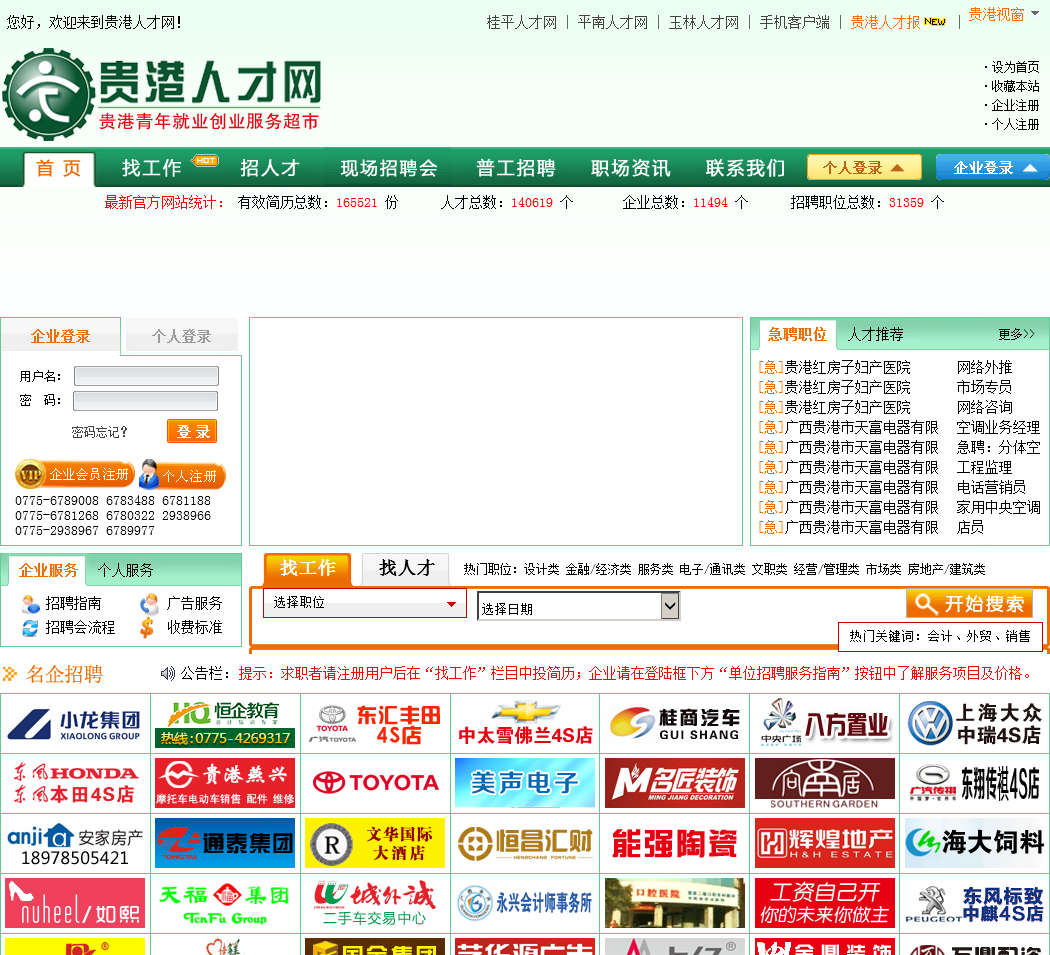Open the 安家房产 anjia logo
The height and width of the screenshot is (955, 1050).
pyautogui.click(x=75, y=843)
